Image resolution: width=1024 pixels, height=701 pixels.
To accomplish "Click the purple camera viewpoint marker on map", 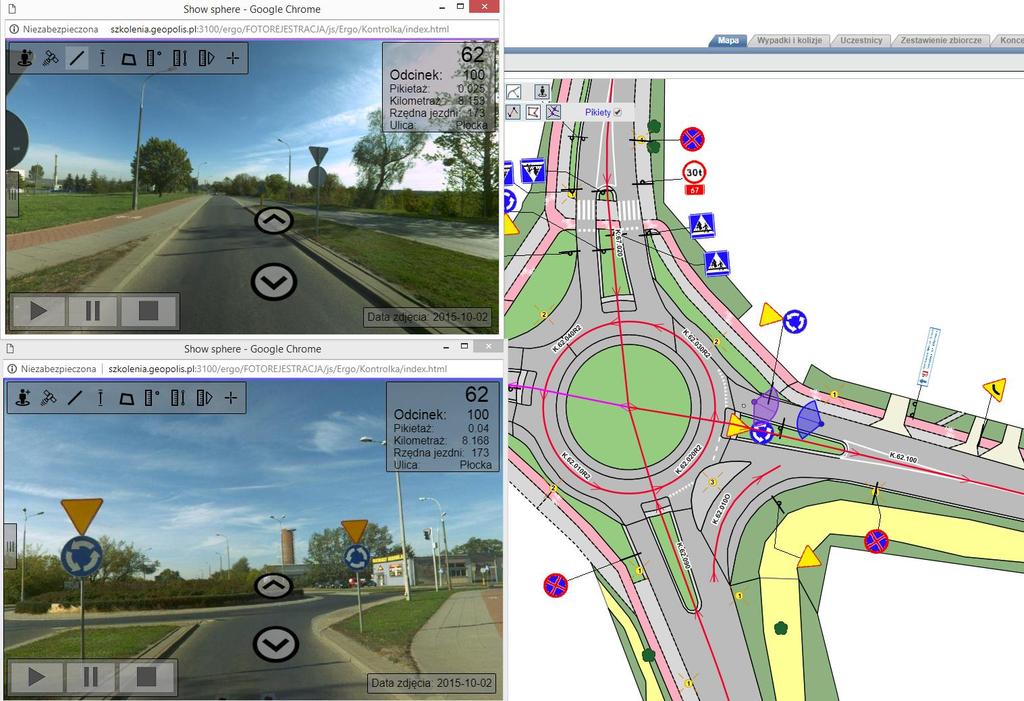I will 765,404.
